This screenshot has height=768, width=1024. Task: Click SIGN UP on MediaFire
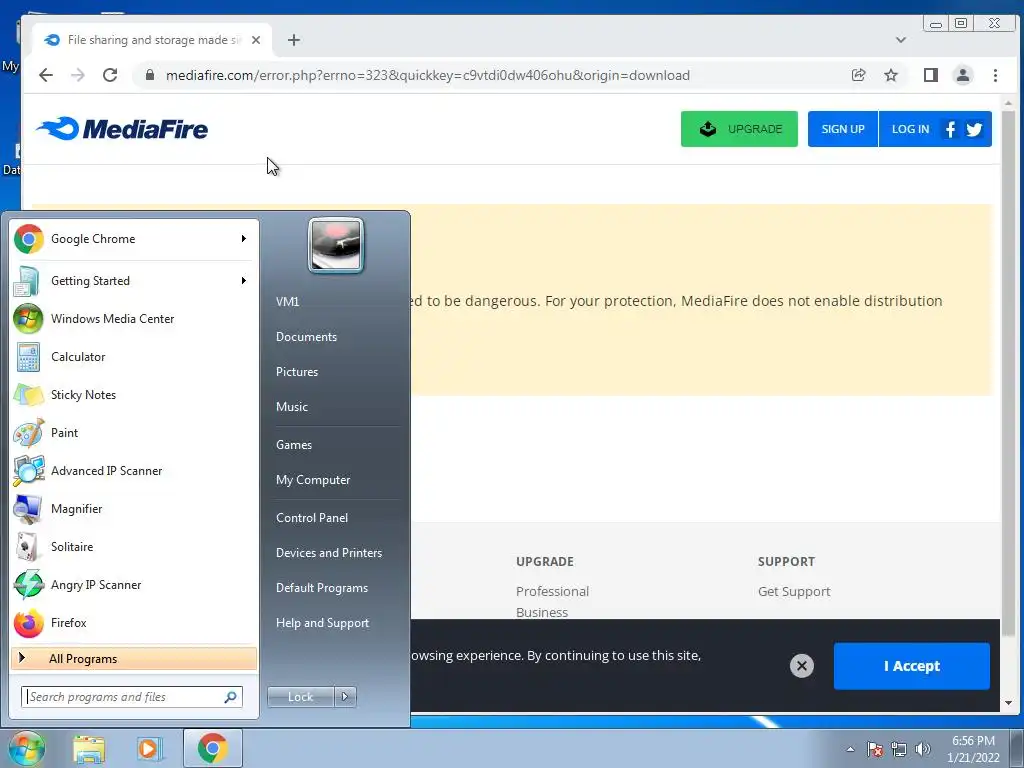[x=843, y=129]
